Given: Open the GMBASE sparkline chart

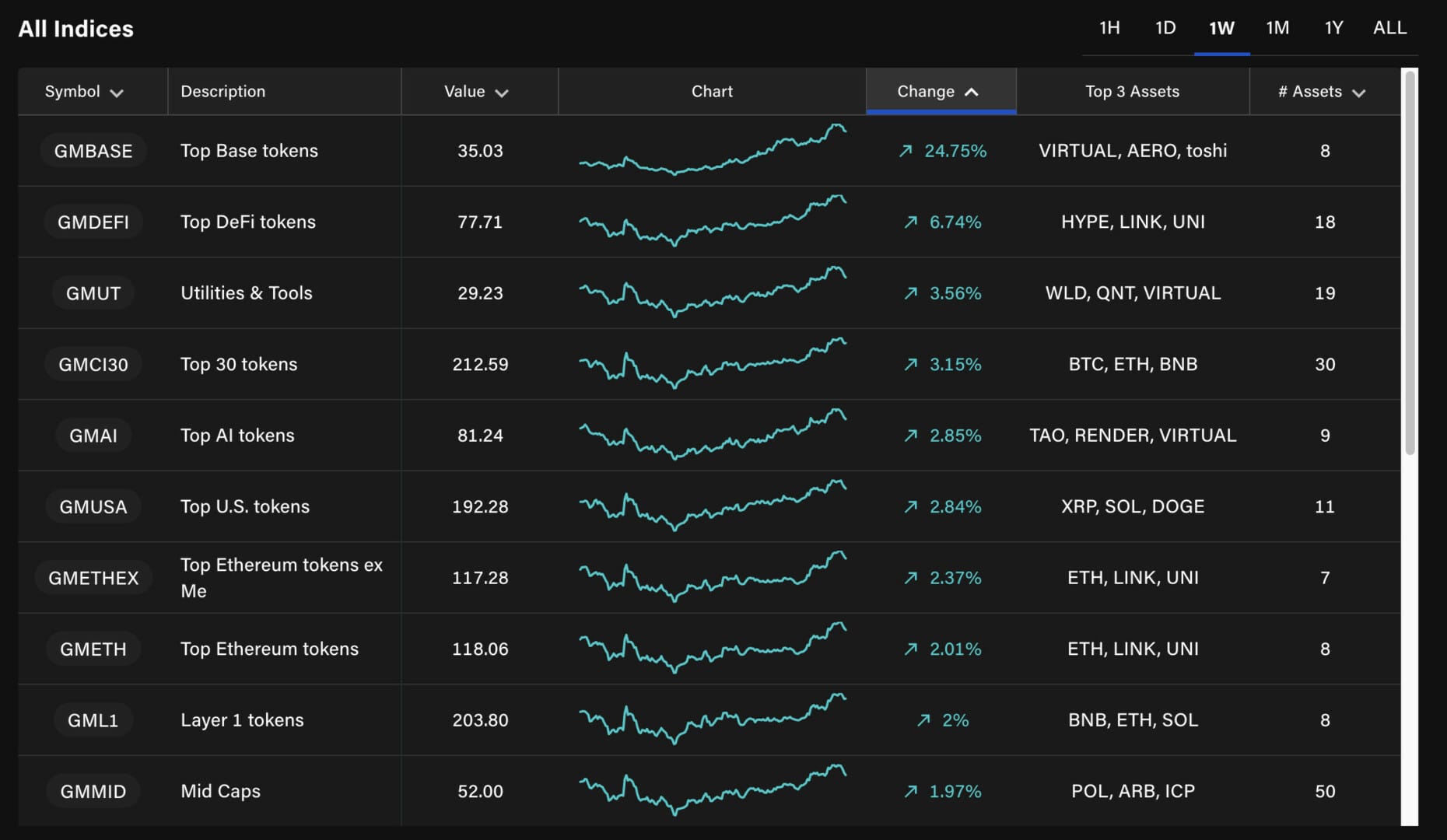Looking at the screenshot, I should pos(712,150).
